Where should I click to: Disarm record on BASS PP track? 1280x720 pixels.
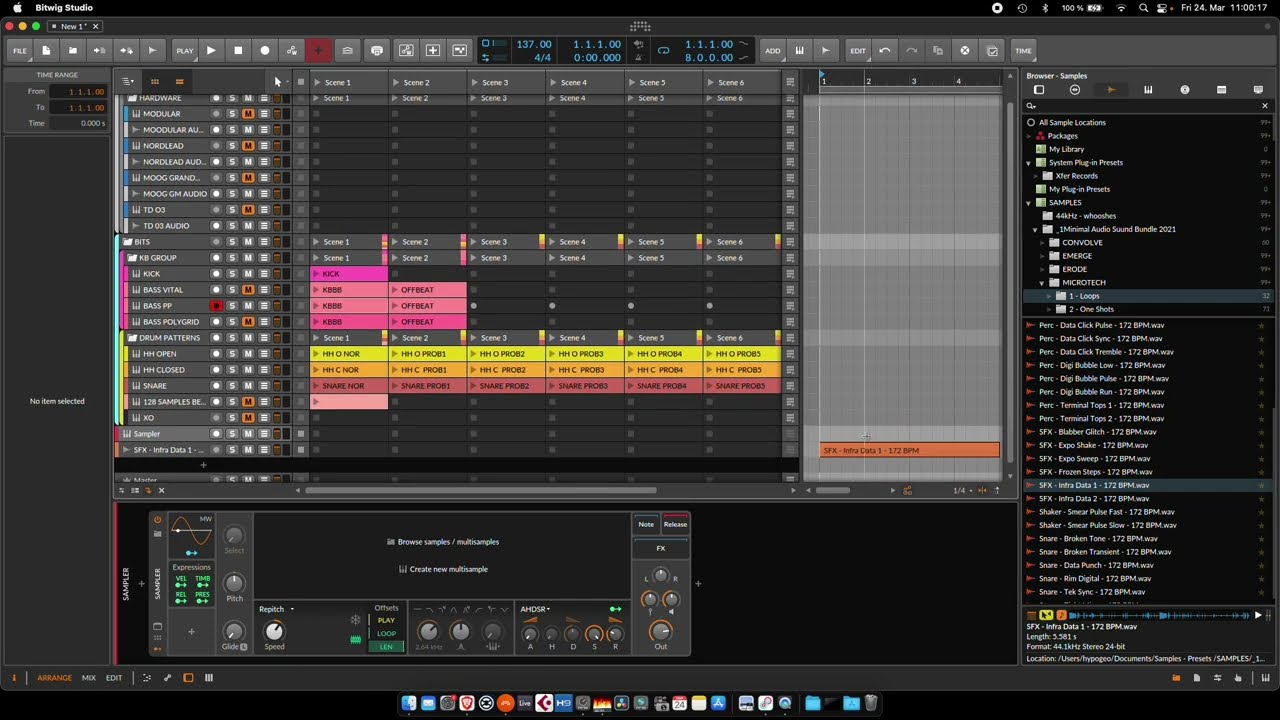[x=215, y=306]
